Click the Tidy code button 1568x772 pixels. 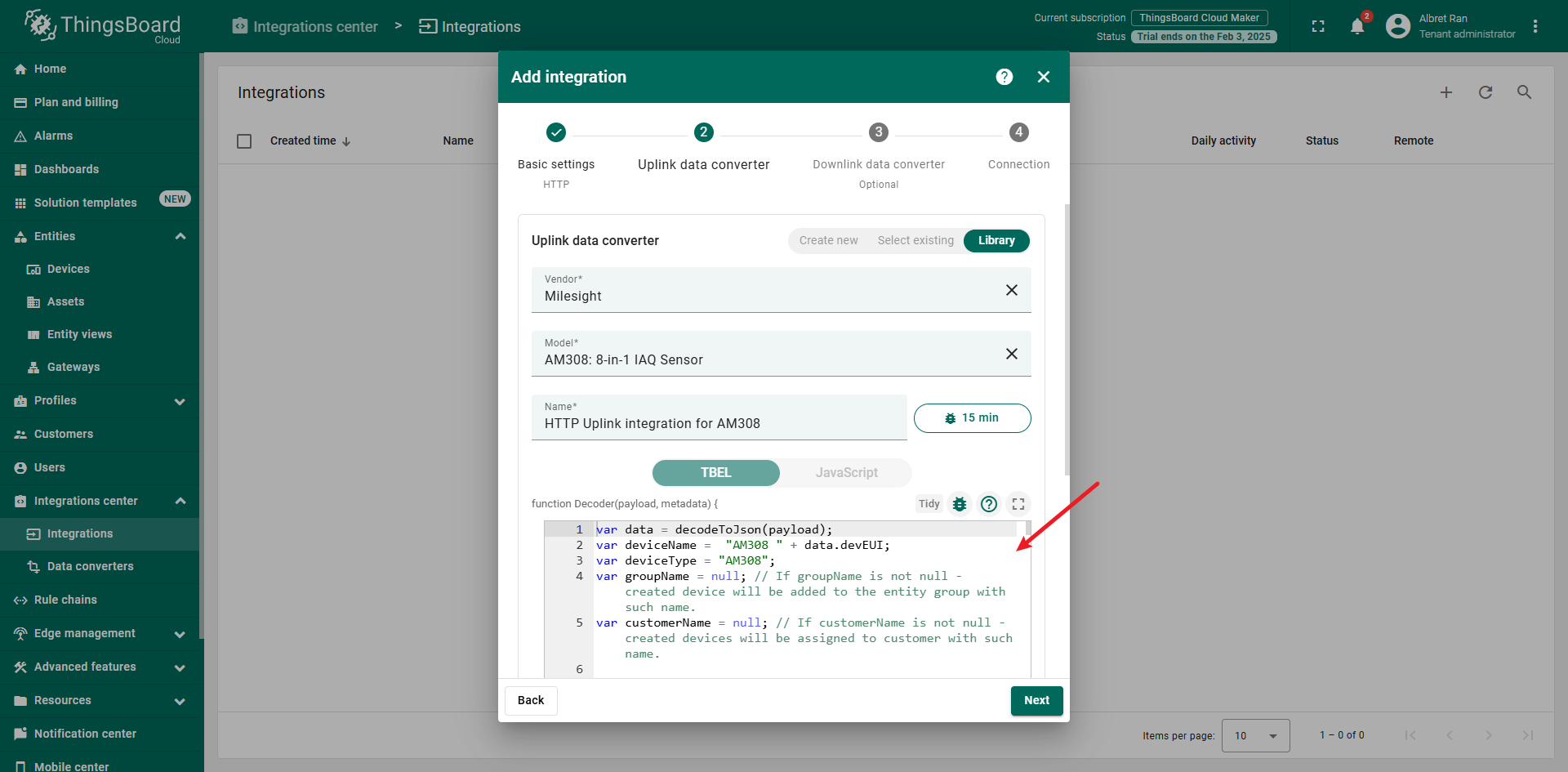click(929, 504)
